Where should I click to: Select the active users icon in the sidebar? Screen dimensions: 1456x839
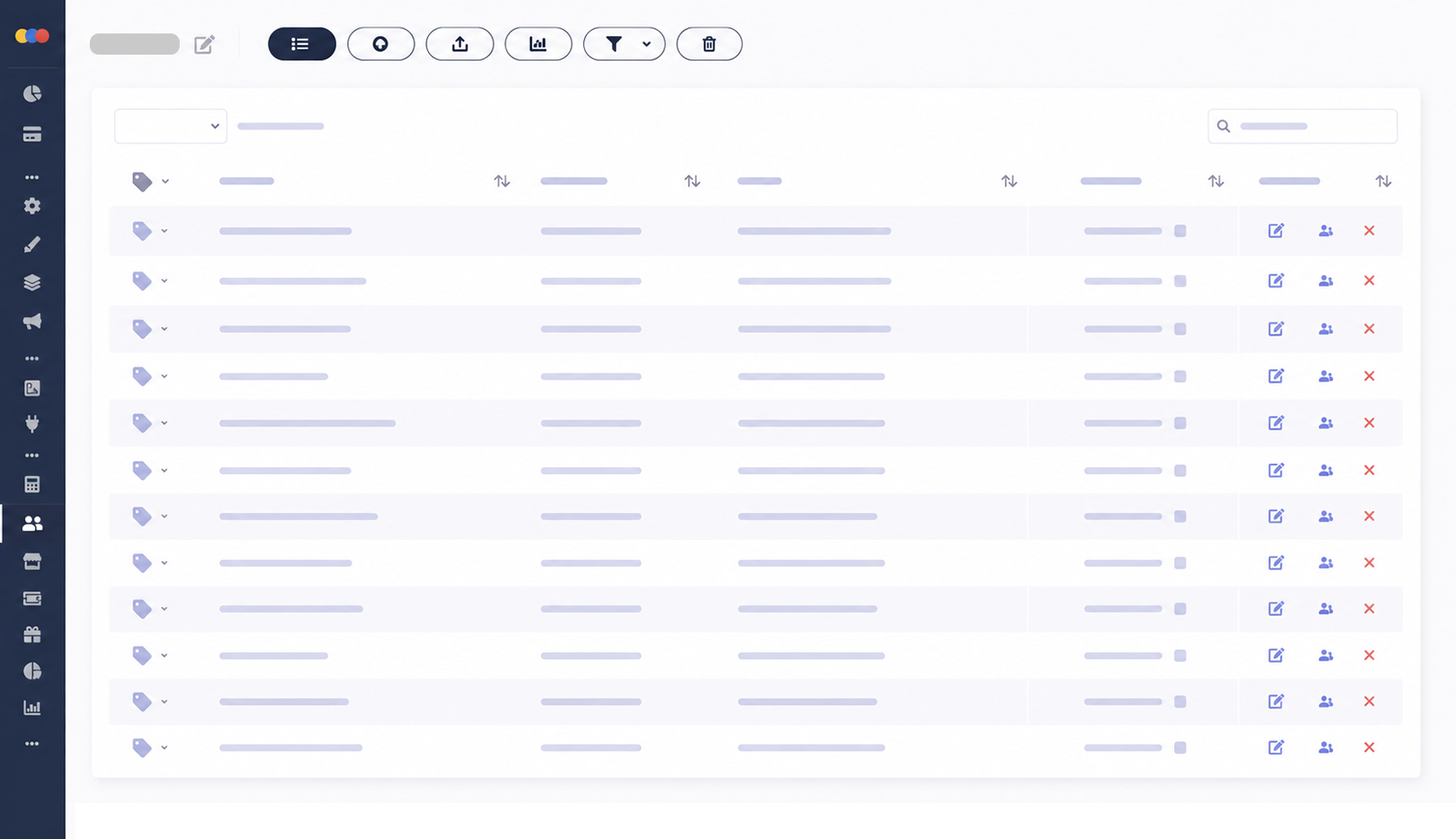(33, 523)
